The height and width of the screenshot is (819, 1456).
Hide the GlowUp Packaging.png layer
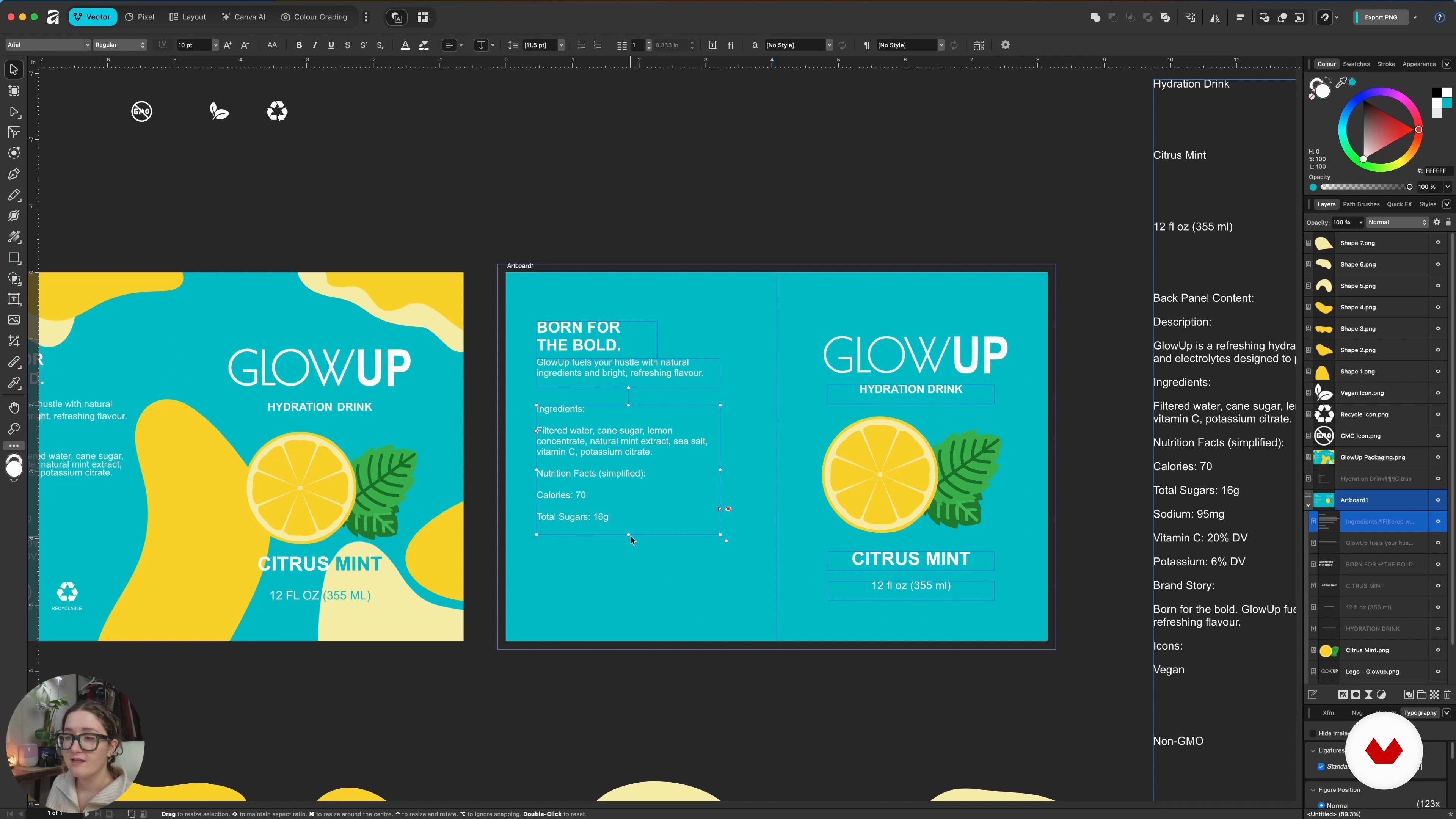coord(1438,457)
